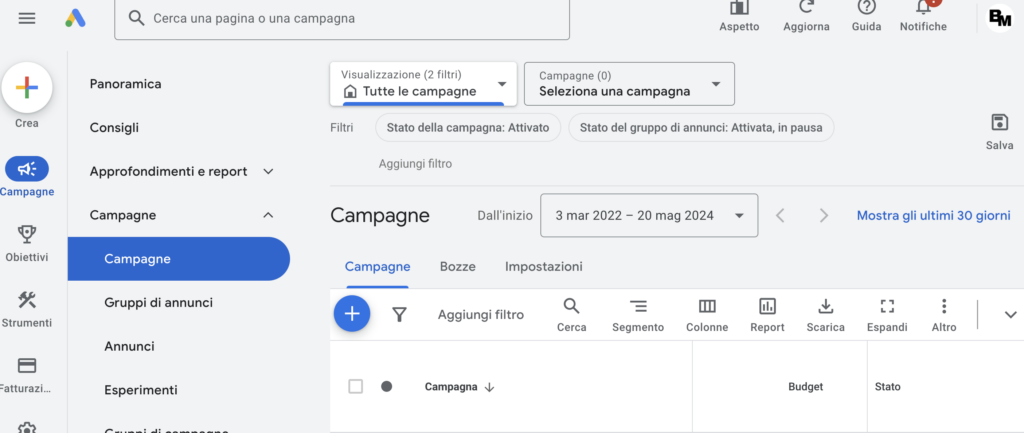Open the hamburger main menu
The height and width of the screenshot is (433, 1024).
click(27, 19)
